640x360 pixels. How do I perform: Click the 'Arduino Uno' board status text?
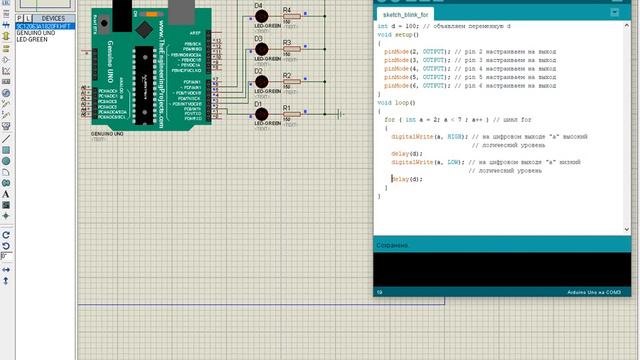pos(594,292)
